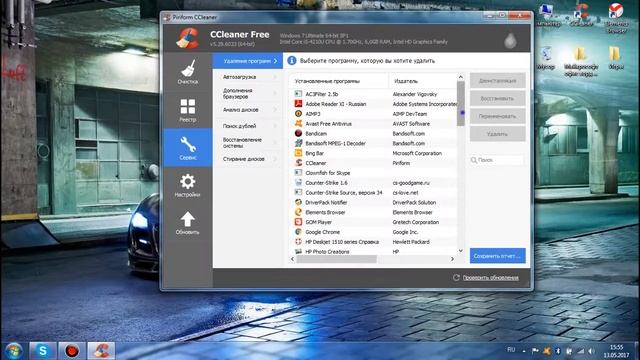
Task: Select the Сервис wrench section
Action: [188, 147]
